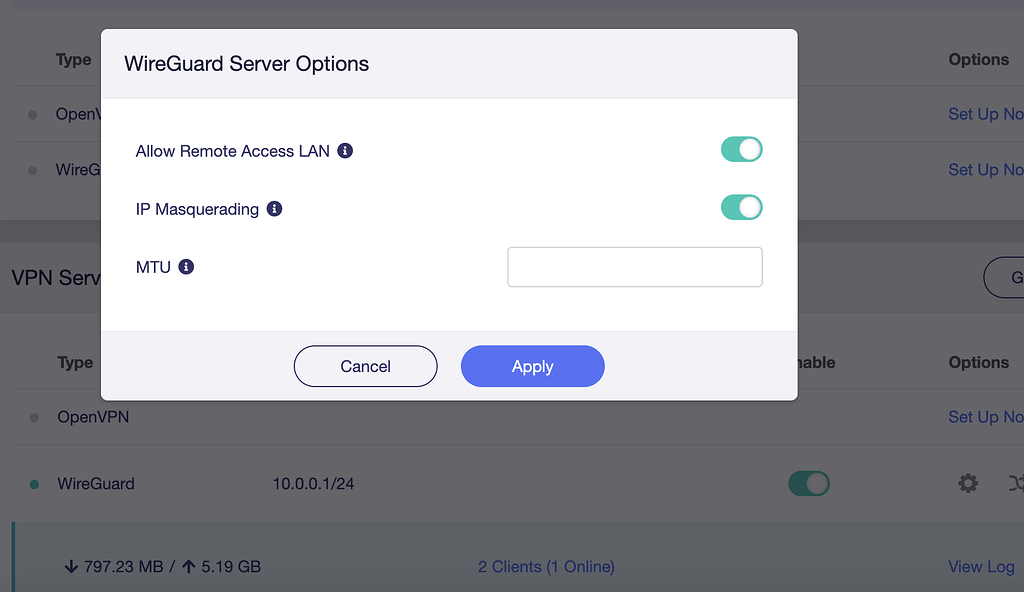
Task: Apply the WireGuard server options
Action: tap(532, 366)
